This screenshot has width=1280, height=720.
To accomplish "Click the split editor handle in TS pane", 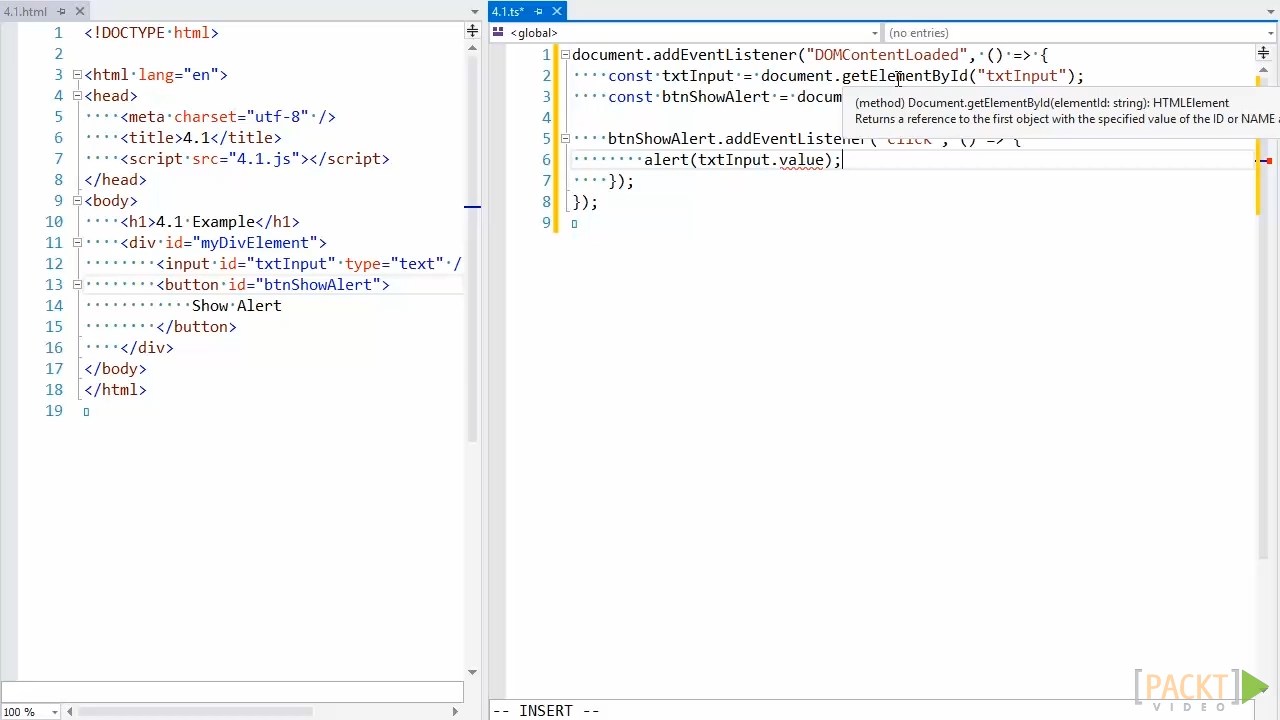I will (x=1264, y=53).
